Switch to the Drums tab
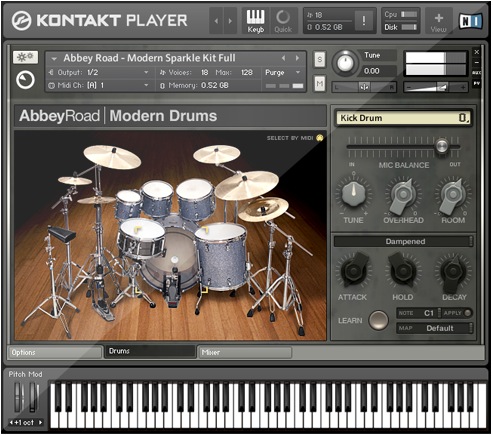 [149, 351]
